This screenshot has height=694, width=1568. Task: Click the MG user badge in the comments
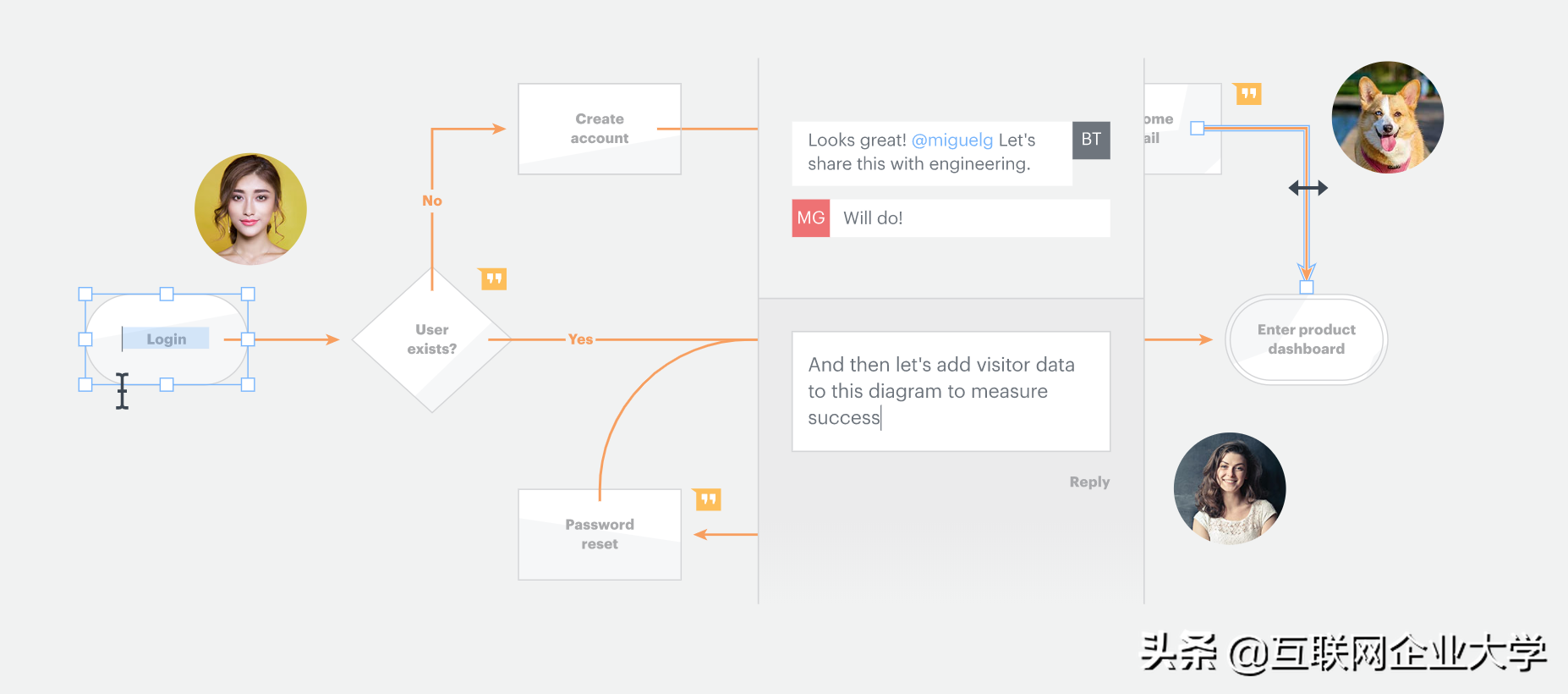[811, 218]
